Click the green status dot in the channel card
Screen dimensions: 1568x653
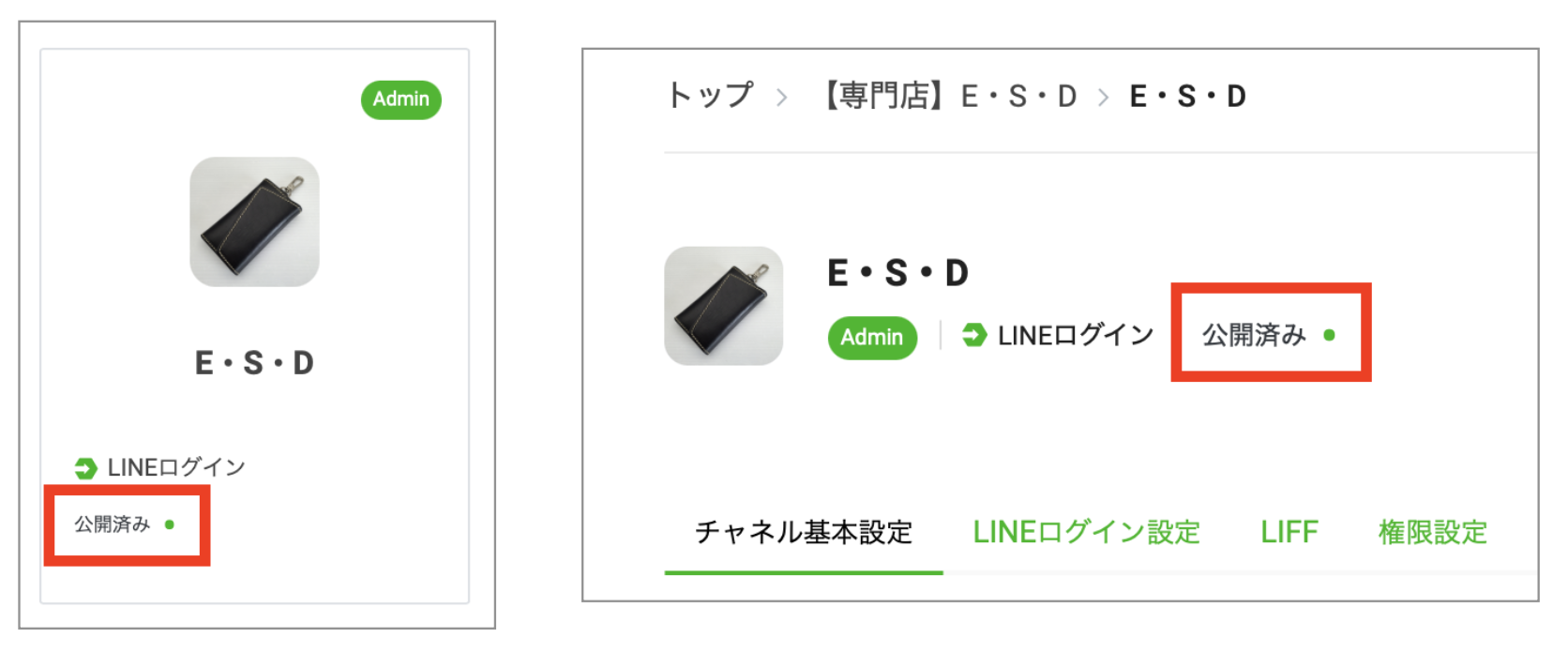click(x=170, y=524)
